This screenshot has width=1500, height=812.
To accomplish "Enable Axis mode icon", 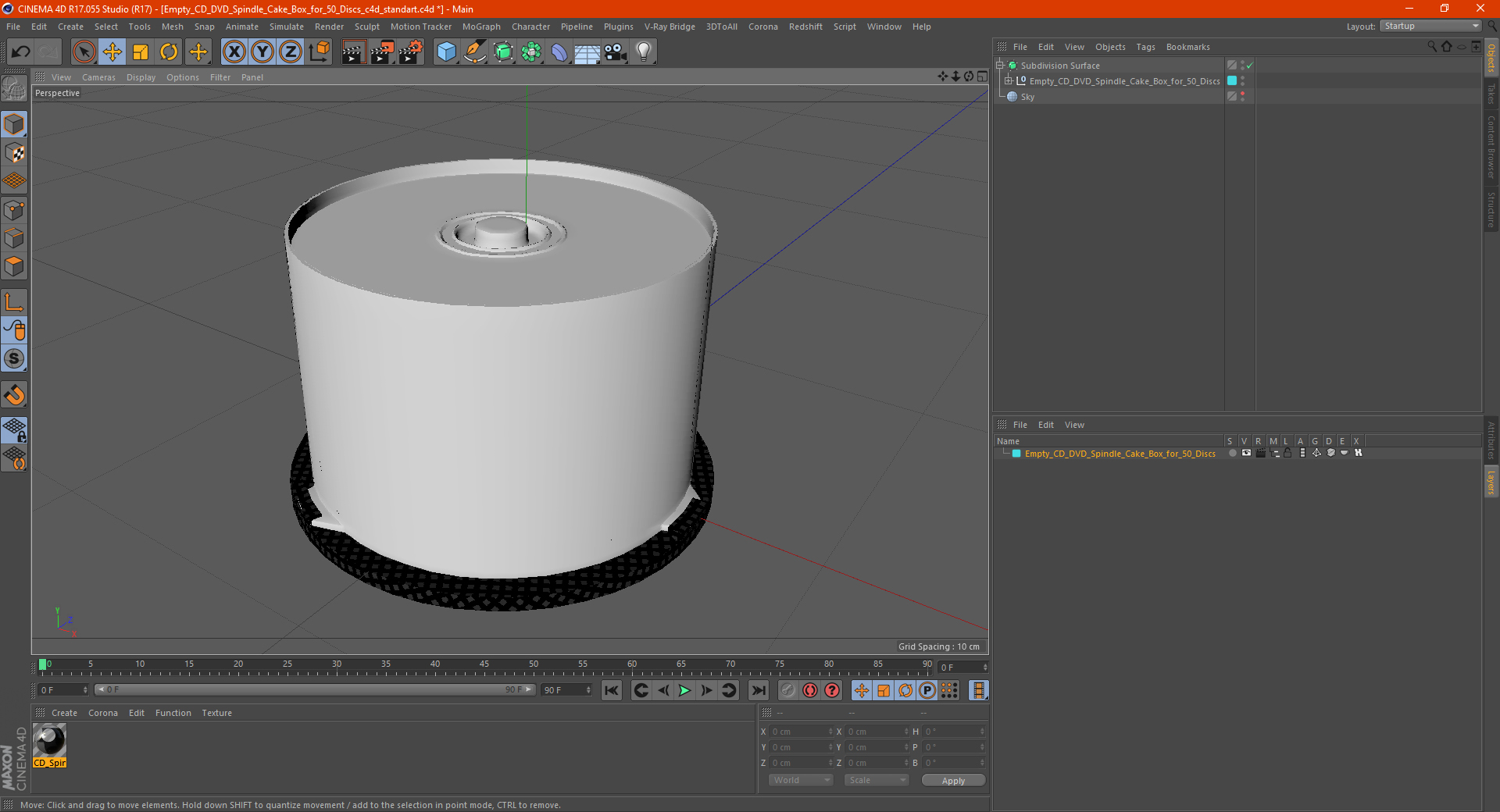I will pyautogui.click(x=14, y=302).
